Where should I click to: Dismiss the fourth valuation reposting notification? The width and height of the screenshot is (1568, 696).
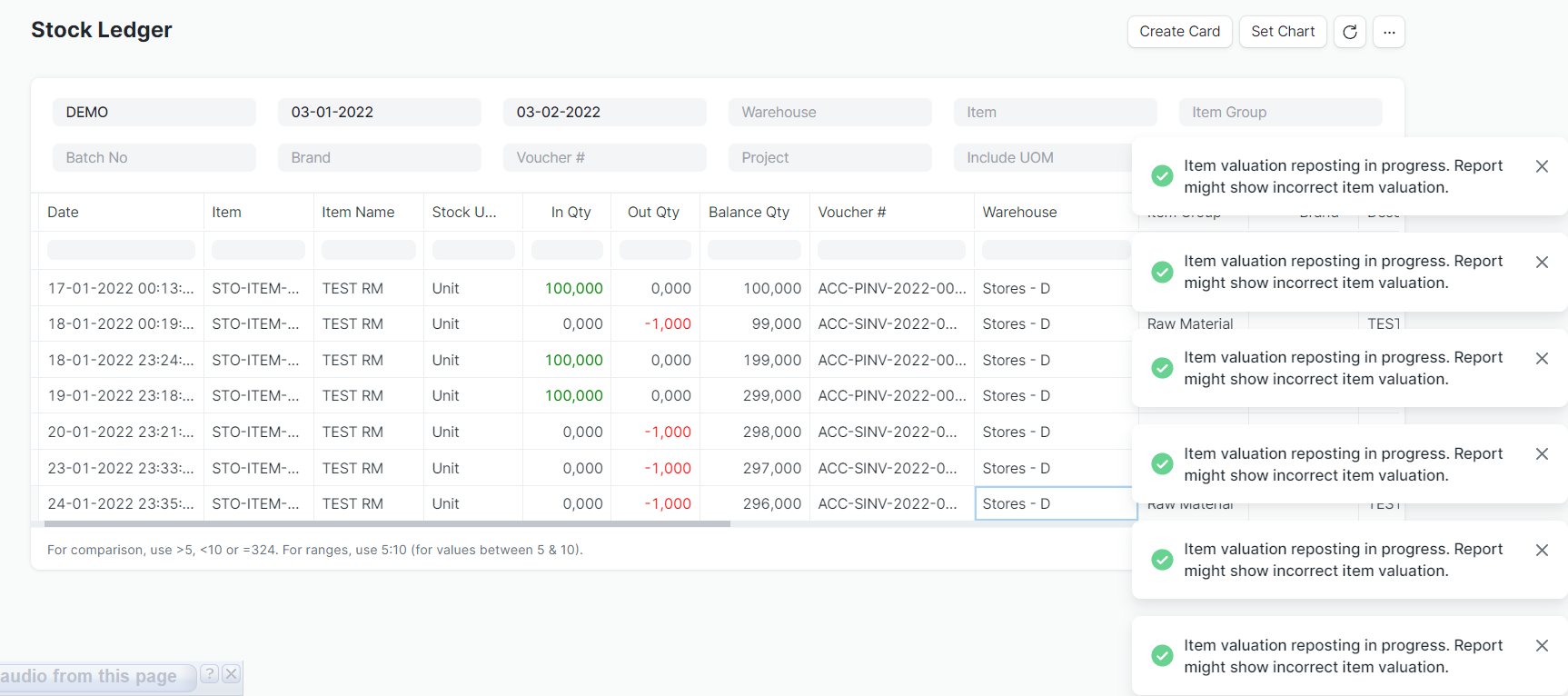pyautogui.click(x=1541, y=453)
